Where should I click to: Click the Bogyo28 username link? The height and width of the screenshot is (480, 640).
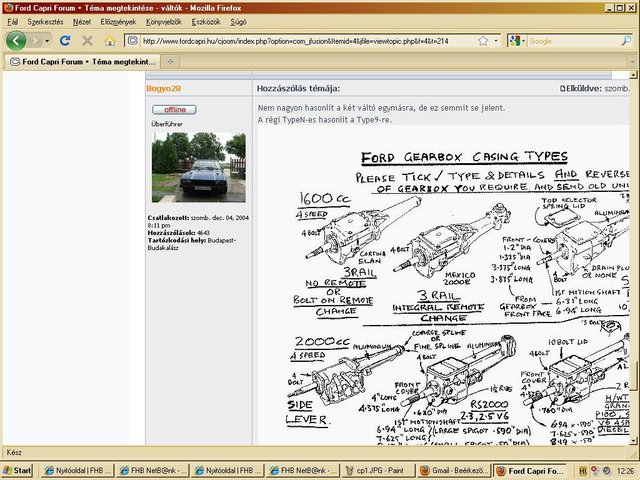[164, 88]
